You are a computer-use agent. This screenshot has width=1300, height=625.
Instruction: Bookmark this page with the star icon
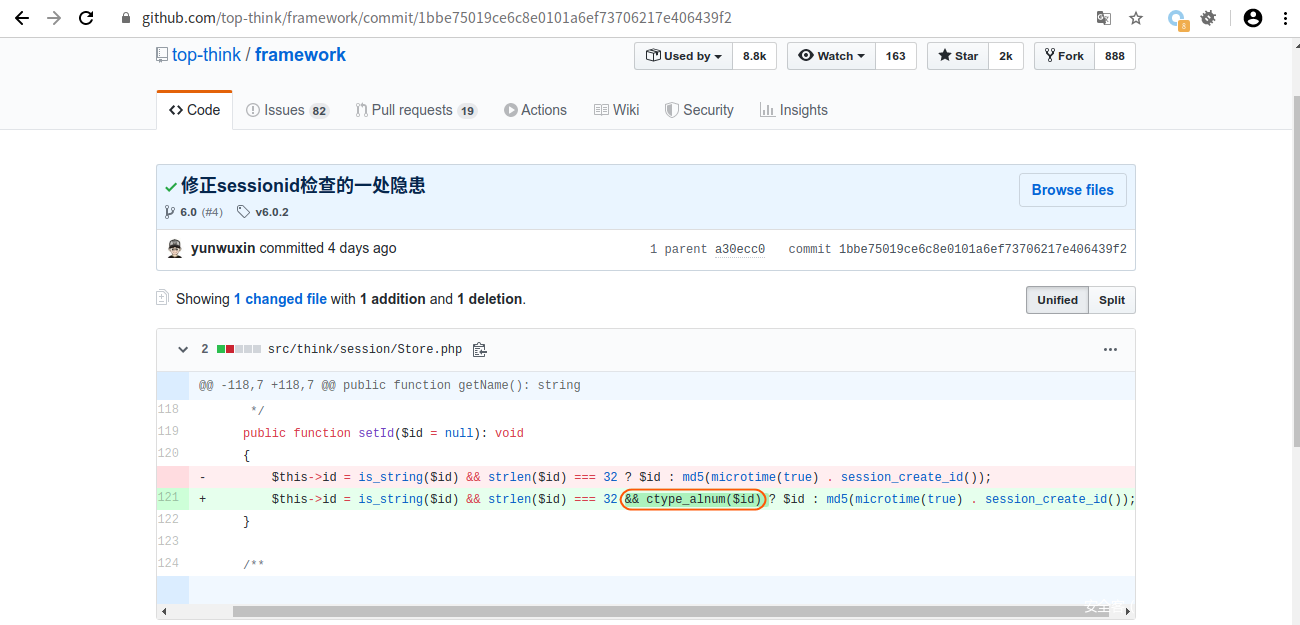[x=1136, y=18]
